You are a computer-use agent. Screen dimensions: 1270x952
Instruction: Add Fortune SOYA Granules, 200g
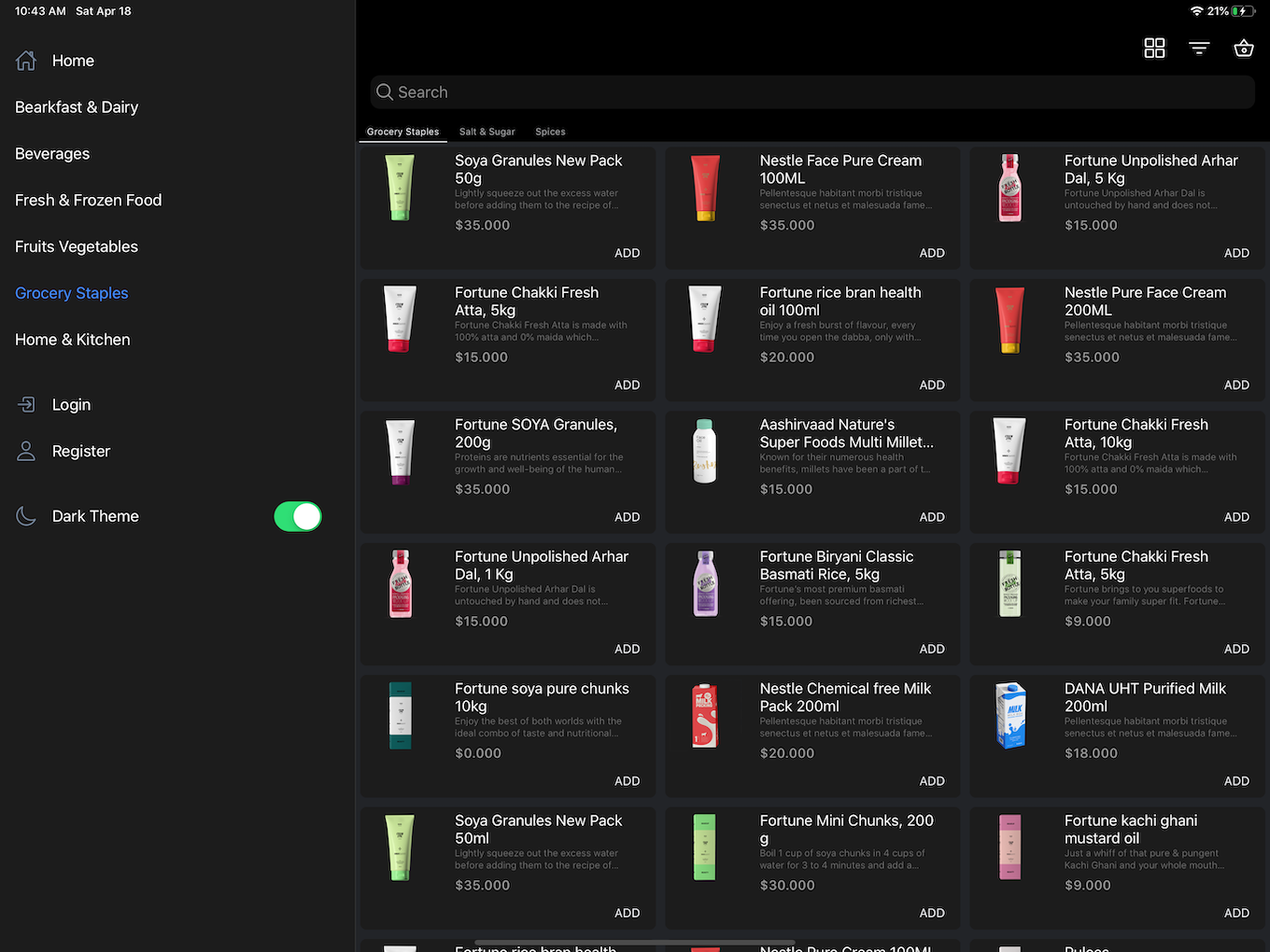coord(627,517)
